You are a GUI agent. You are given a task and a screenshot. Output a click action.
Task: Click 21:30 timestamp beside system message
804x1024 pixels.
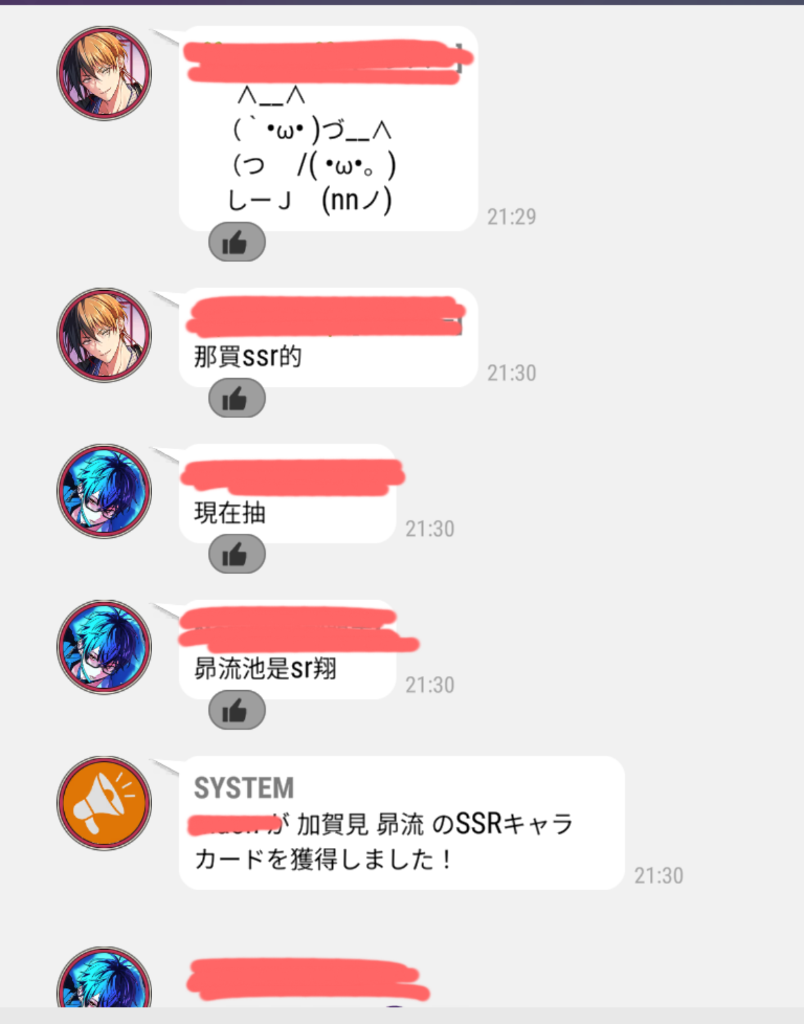(x=658, y=876)
